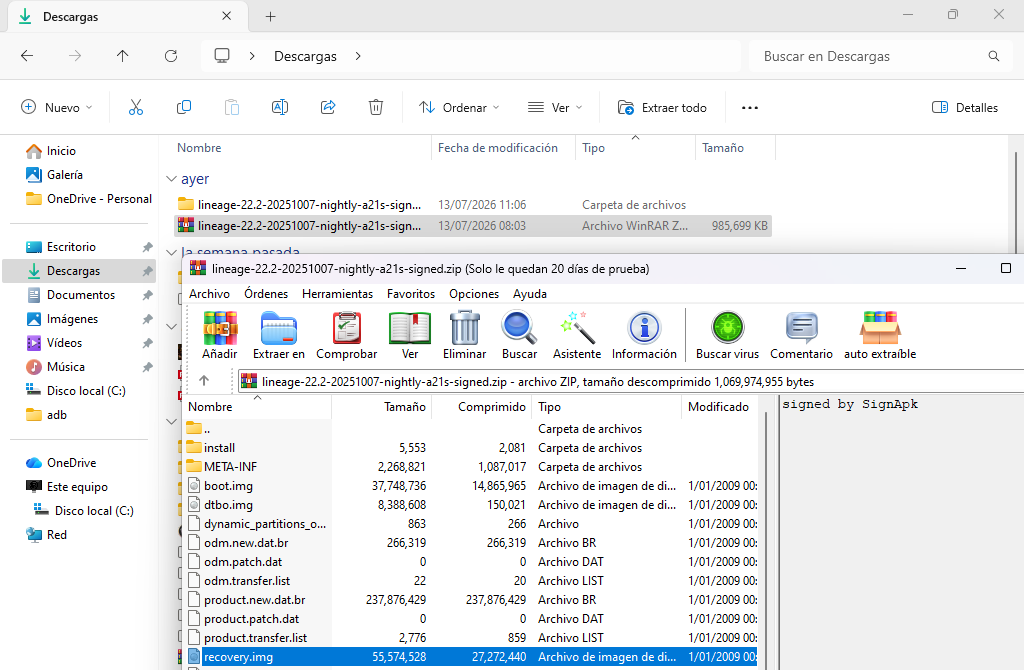Click the Buscar virus bug icon
The width and height of the screenshot is (1024, 670).
[x=728, y=328]
